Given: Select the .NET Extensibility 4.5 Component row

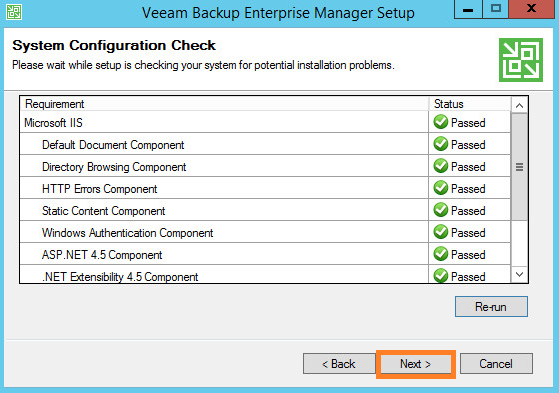Looking at the screenshot, I should pos(265,274).
